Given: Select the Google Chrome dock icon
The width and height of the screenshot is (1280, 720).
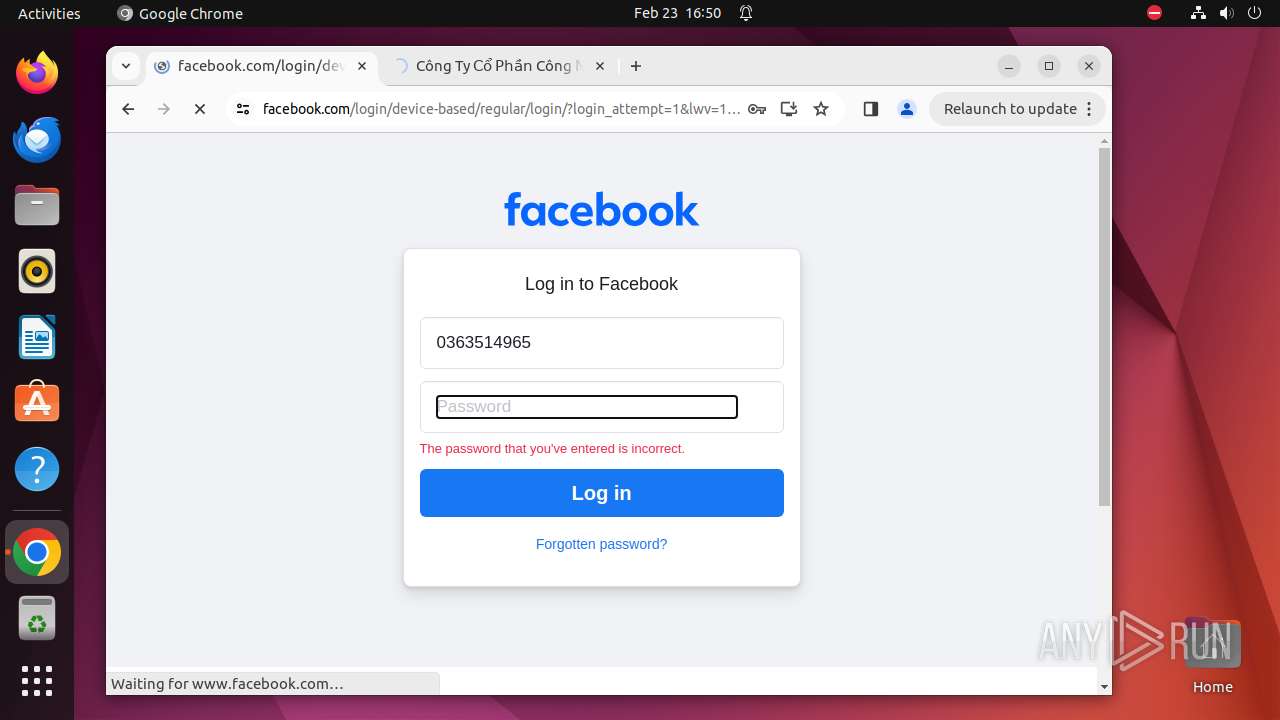Looking at the screenshot, I should pos(37,552).
